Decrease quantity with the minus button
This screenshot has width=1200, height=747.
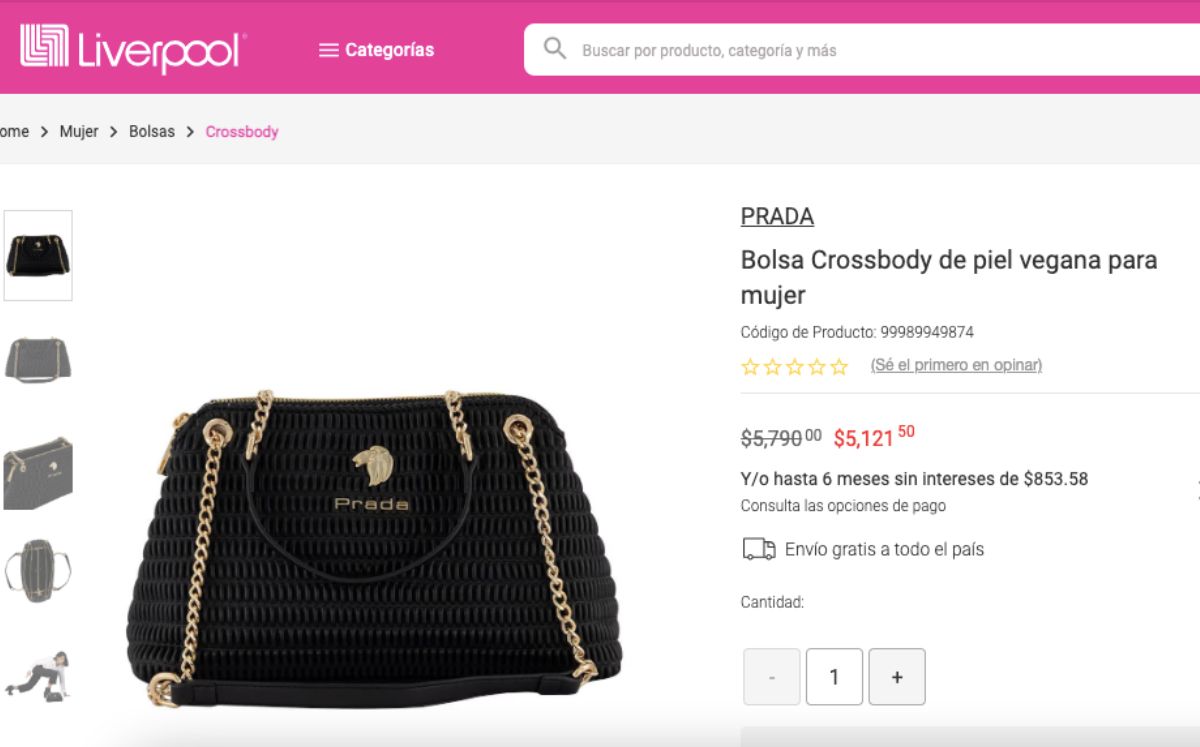771,676
